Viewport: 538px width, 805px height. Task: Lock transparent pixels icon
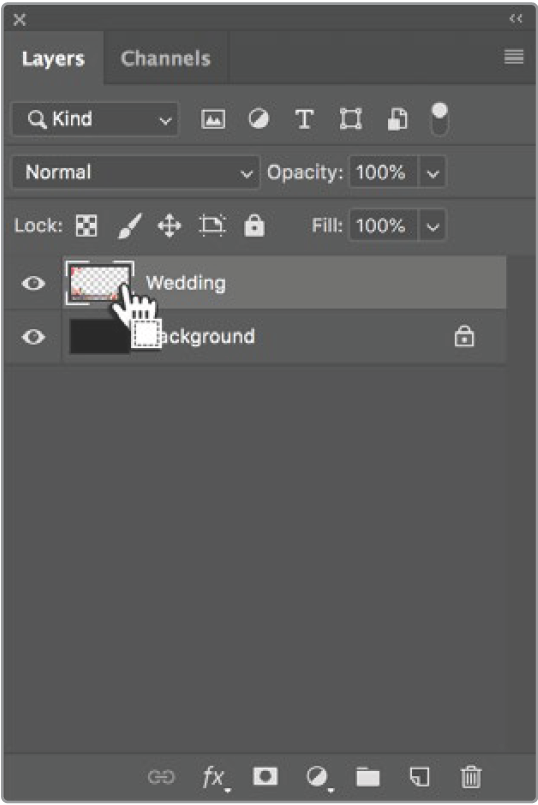86,225
